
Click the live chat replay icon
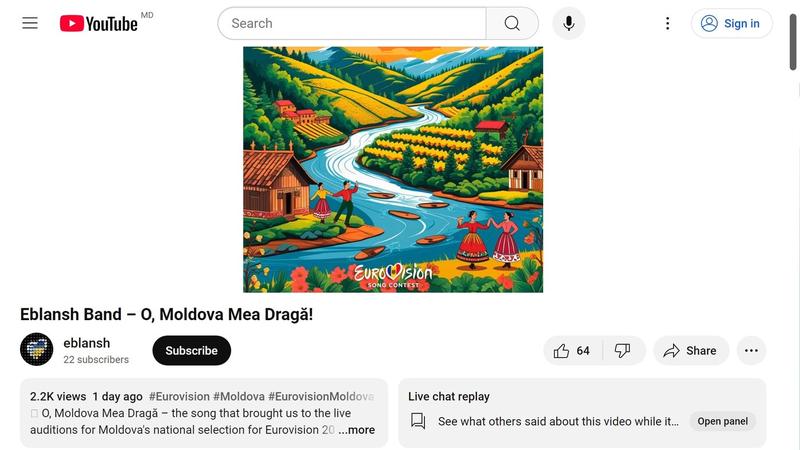pyautogui.click(x=418, y=421)
